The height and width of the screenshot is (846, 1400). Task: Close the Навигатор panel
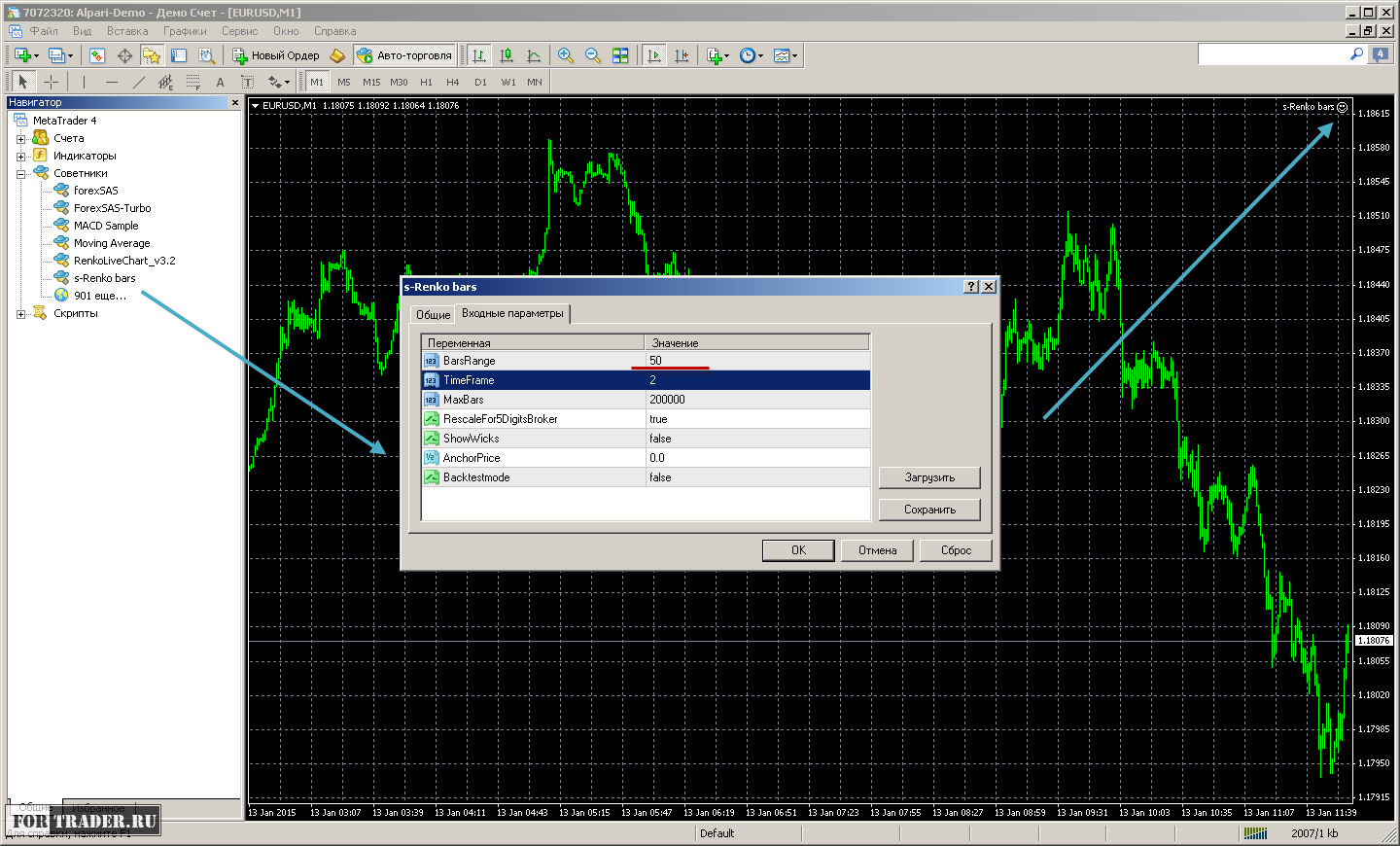click(x=234, y=102)
